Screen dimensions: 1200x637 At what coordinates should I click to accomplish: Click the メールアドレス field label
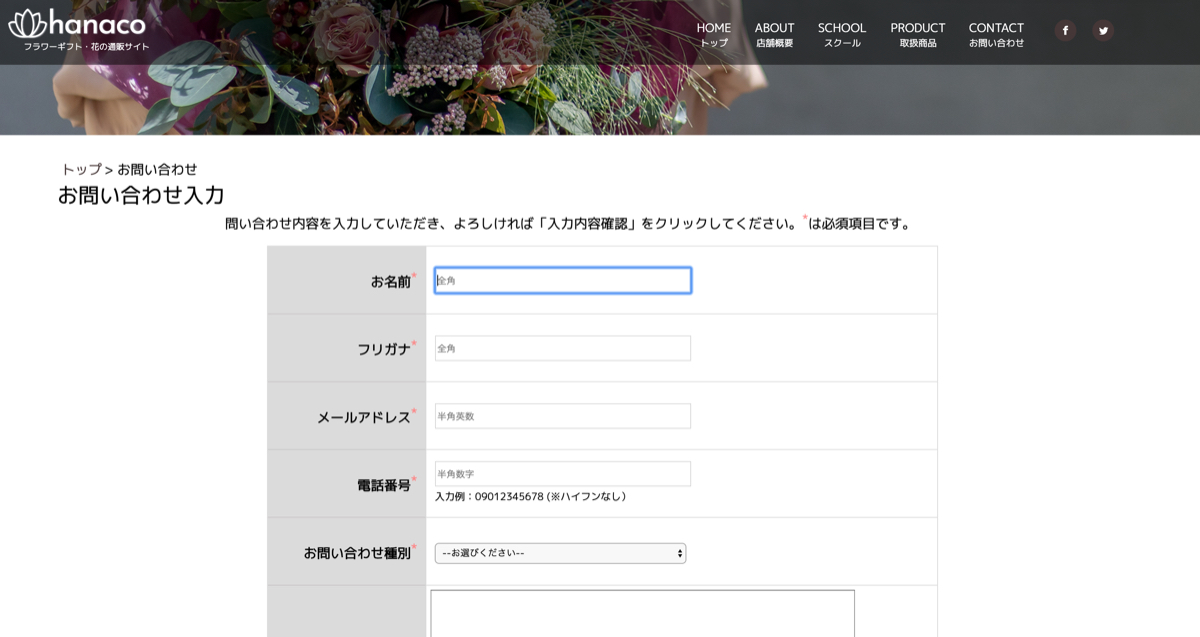click(363, 418)
